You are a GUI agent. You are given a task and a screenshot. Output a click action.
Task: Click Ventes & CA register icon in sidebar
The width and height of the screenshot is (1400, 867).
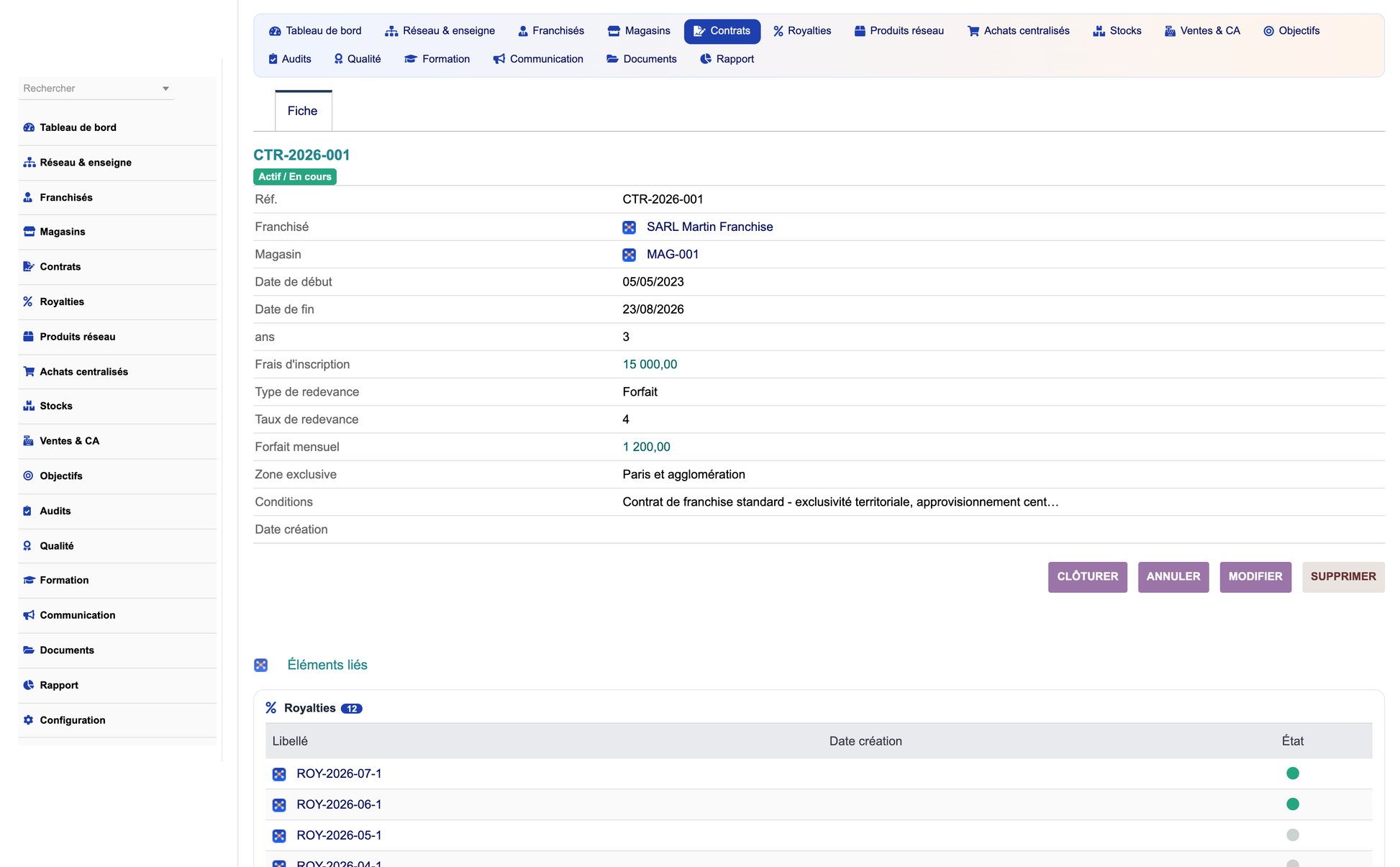[29, 441]
